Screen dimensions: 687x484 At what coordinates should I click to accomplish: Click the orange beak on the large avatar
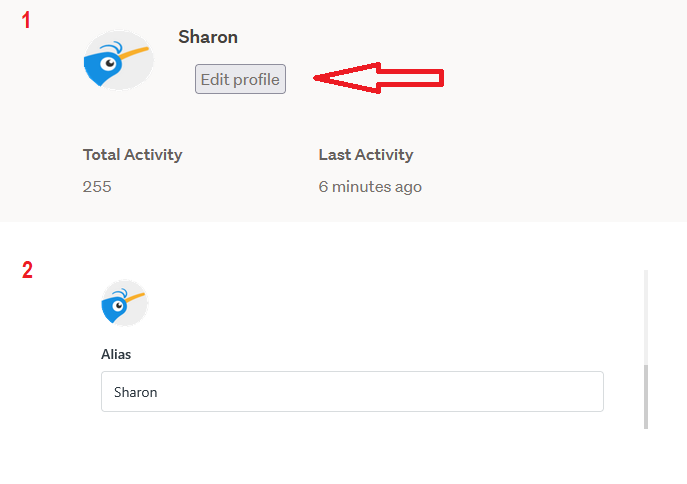tap(134, 53)
